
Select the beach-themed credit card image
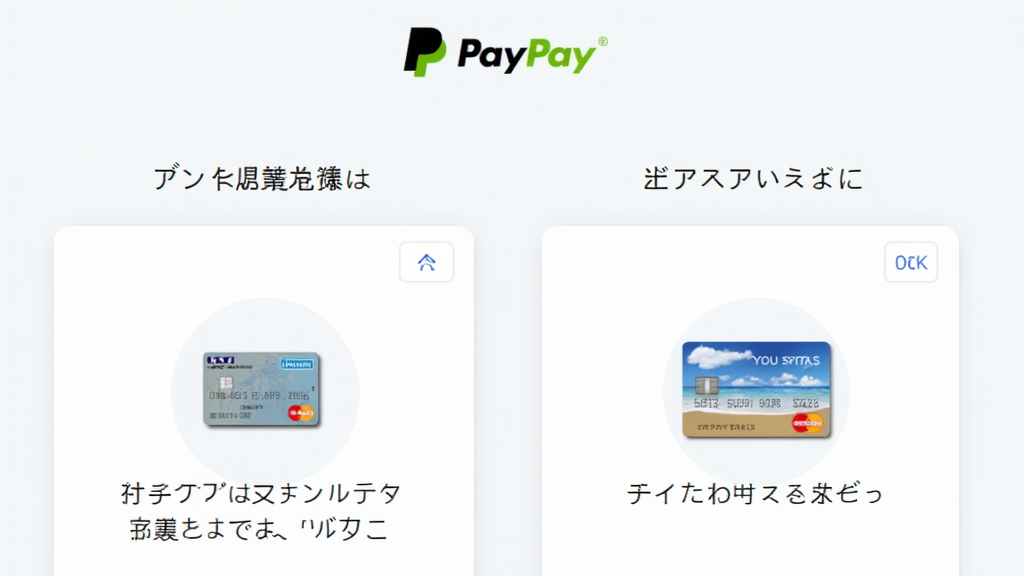tap(756, 389)
